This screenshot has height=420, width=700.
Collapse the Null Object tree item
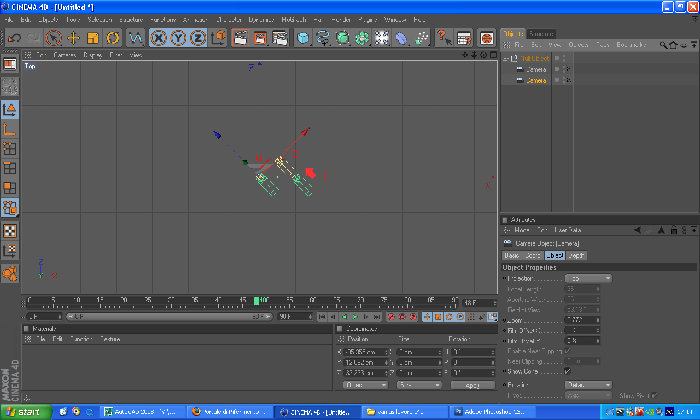click(x=506, y=58)
